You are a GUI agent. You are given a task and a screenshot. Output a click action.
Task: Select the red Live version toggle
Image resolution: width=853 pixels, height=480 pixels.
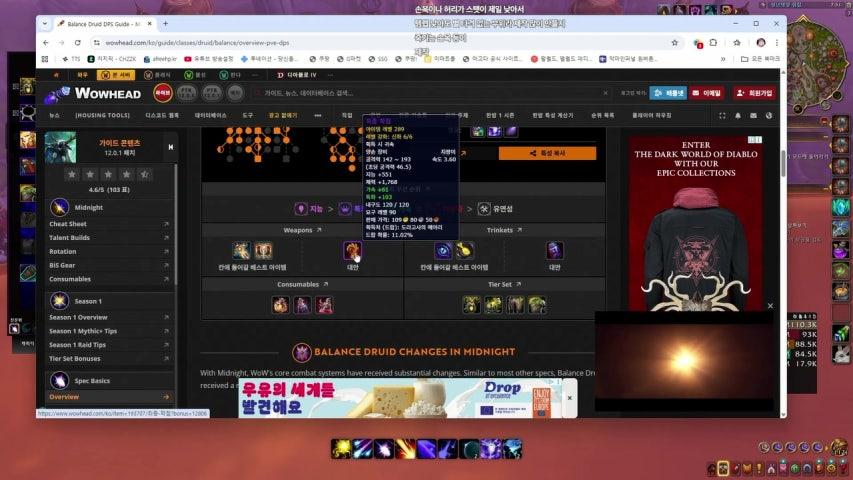(x=163, y=93)
